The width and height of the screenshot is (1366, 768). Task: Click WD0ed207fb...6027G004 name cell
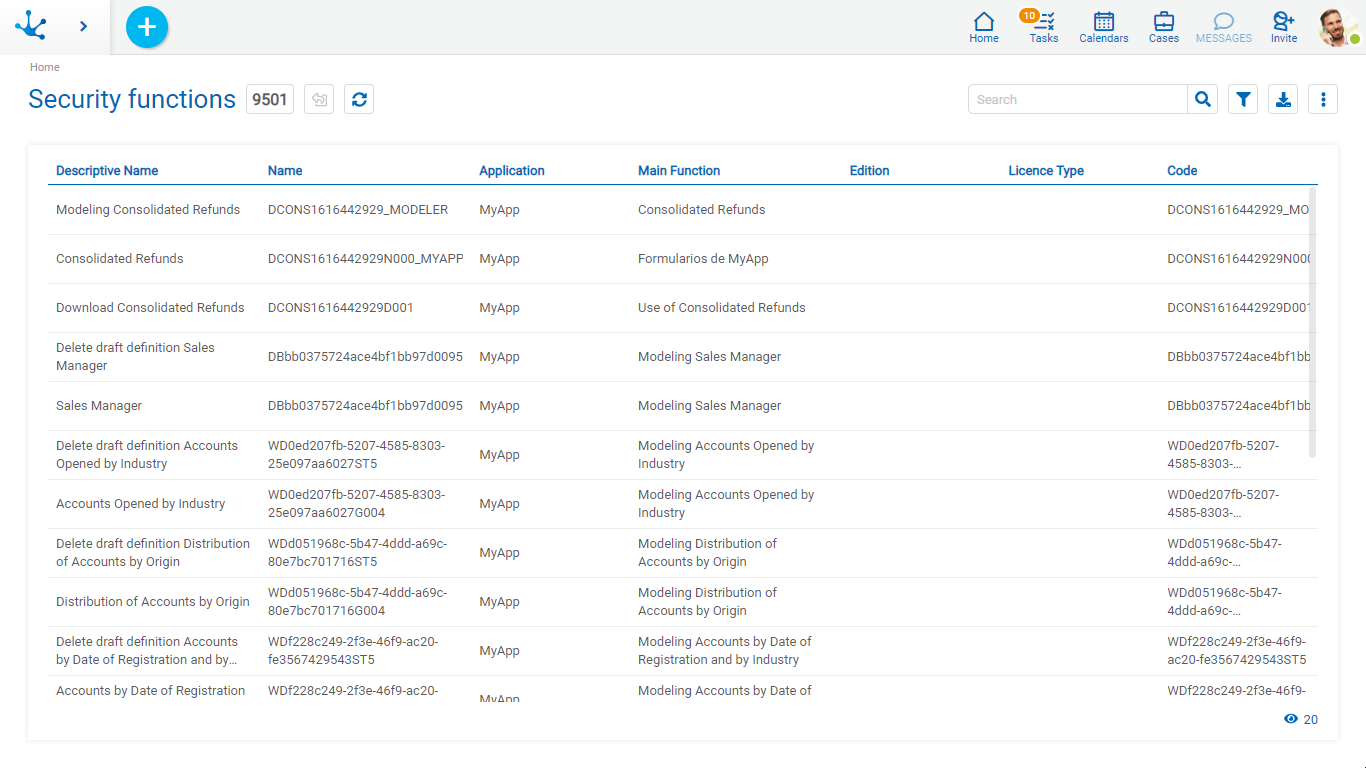pos(357,504)
